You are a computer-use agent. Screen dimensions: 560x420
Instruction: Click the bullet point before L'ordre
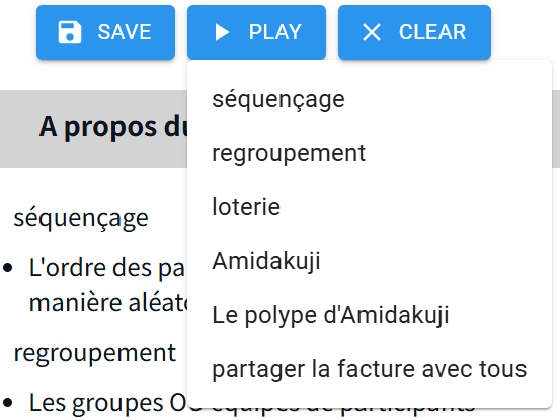[x=8, y=268]
